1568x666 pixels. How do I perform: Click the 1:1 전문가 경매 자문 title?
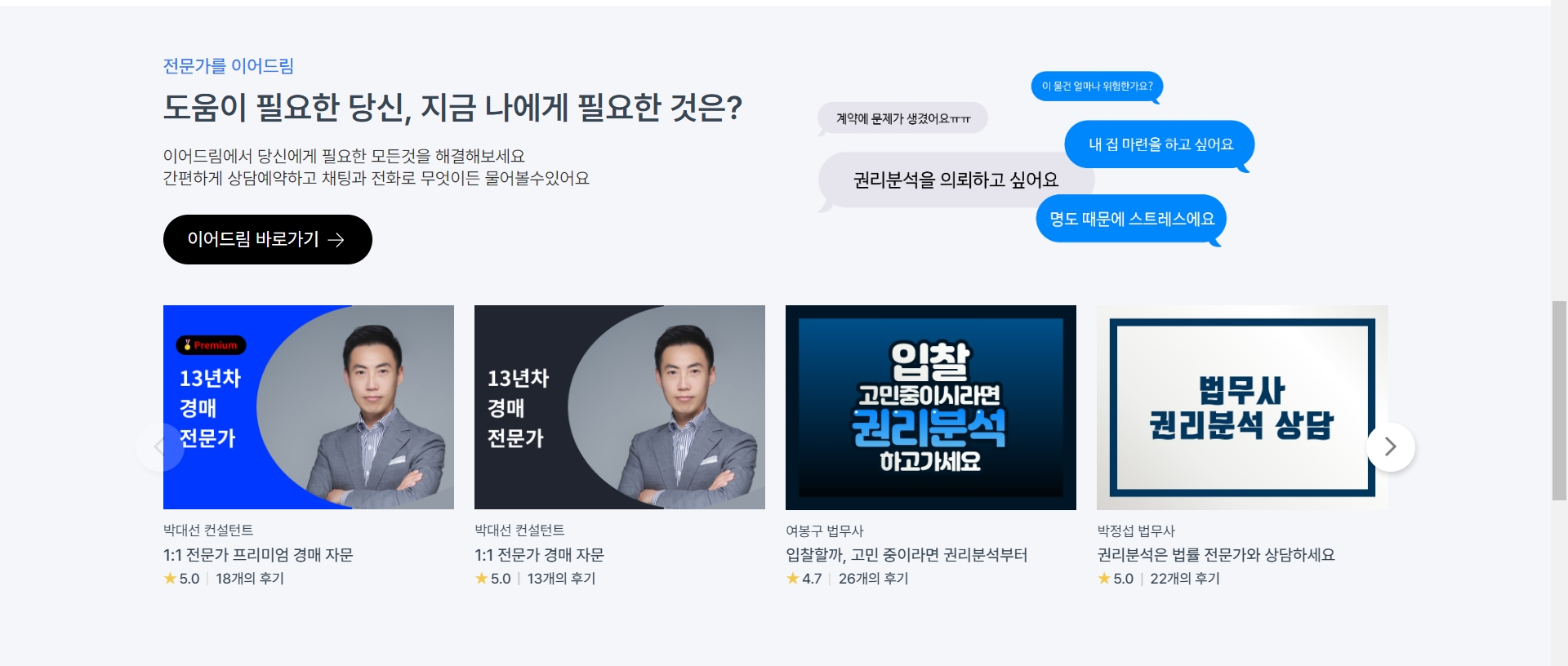[x=539, y=555]
